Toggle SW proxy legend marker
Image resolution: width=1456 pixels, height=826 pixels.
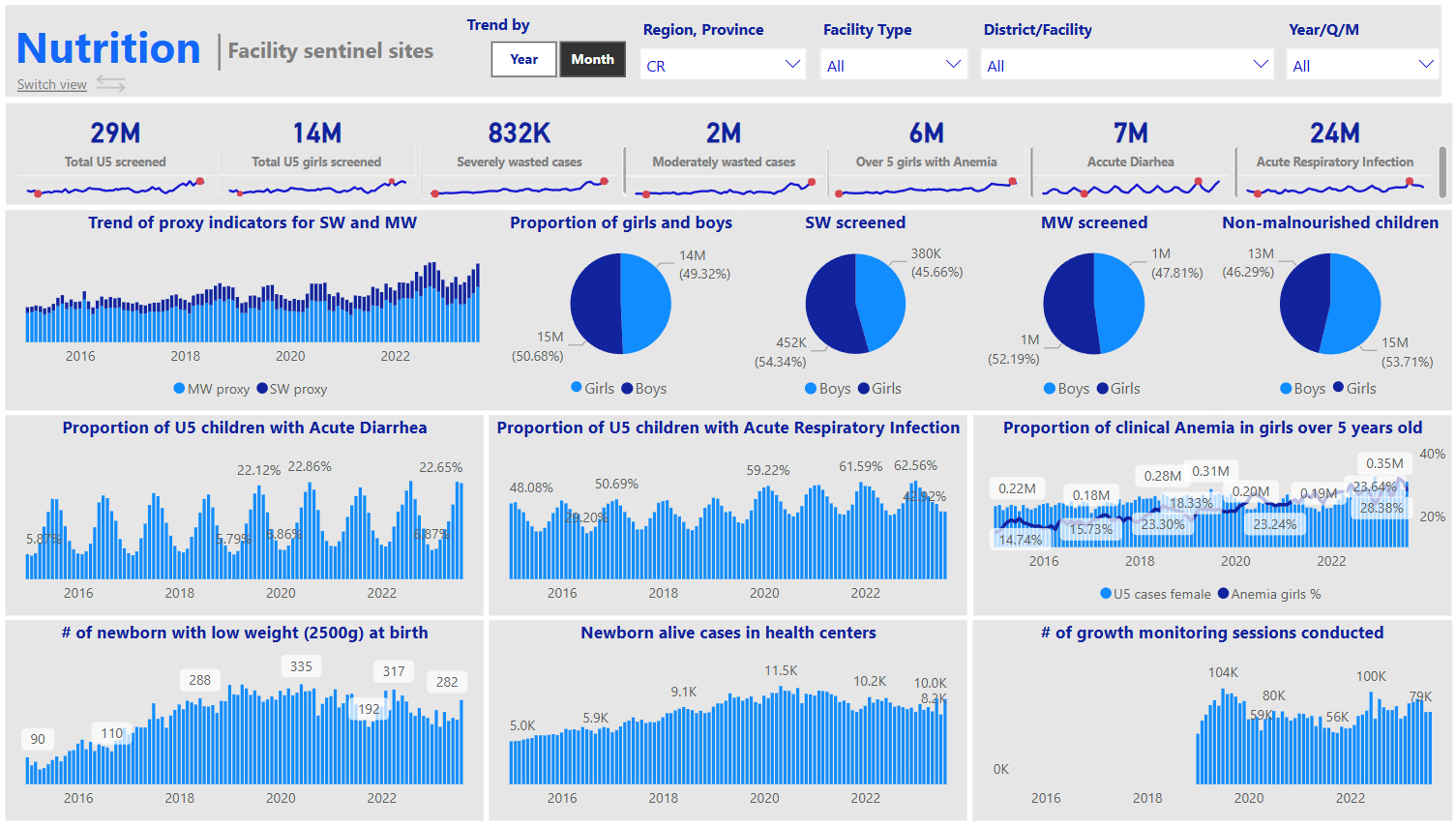tap(262, 389)
